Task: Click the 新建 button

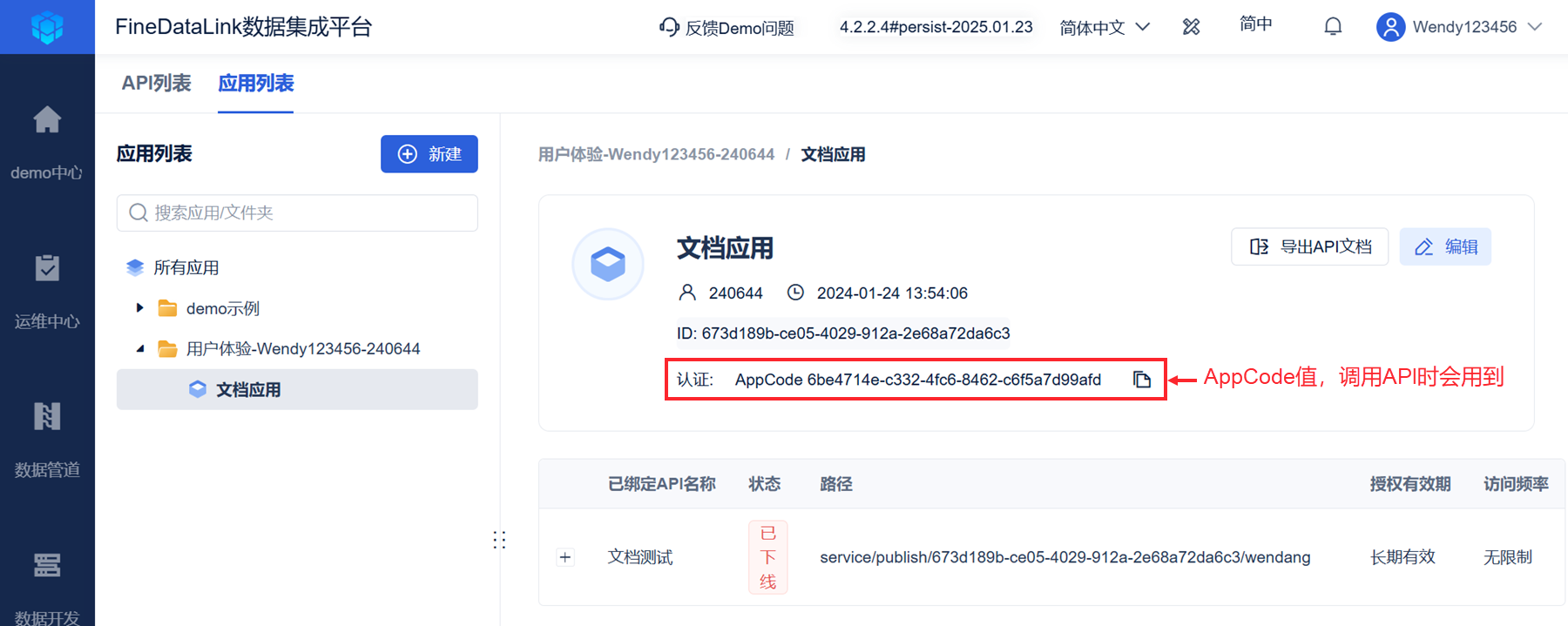Action: pos(429,154)
